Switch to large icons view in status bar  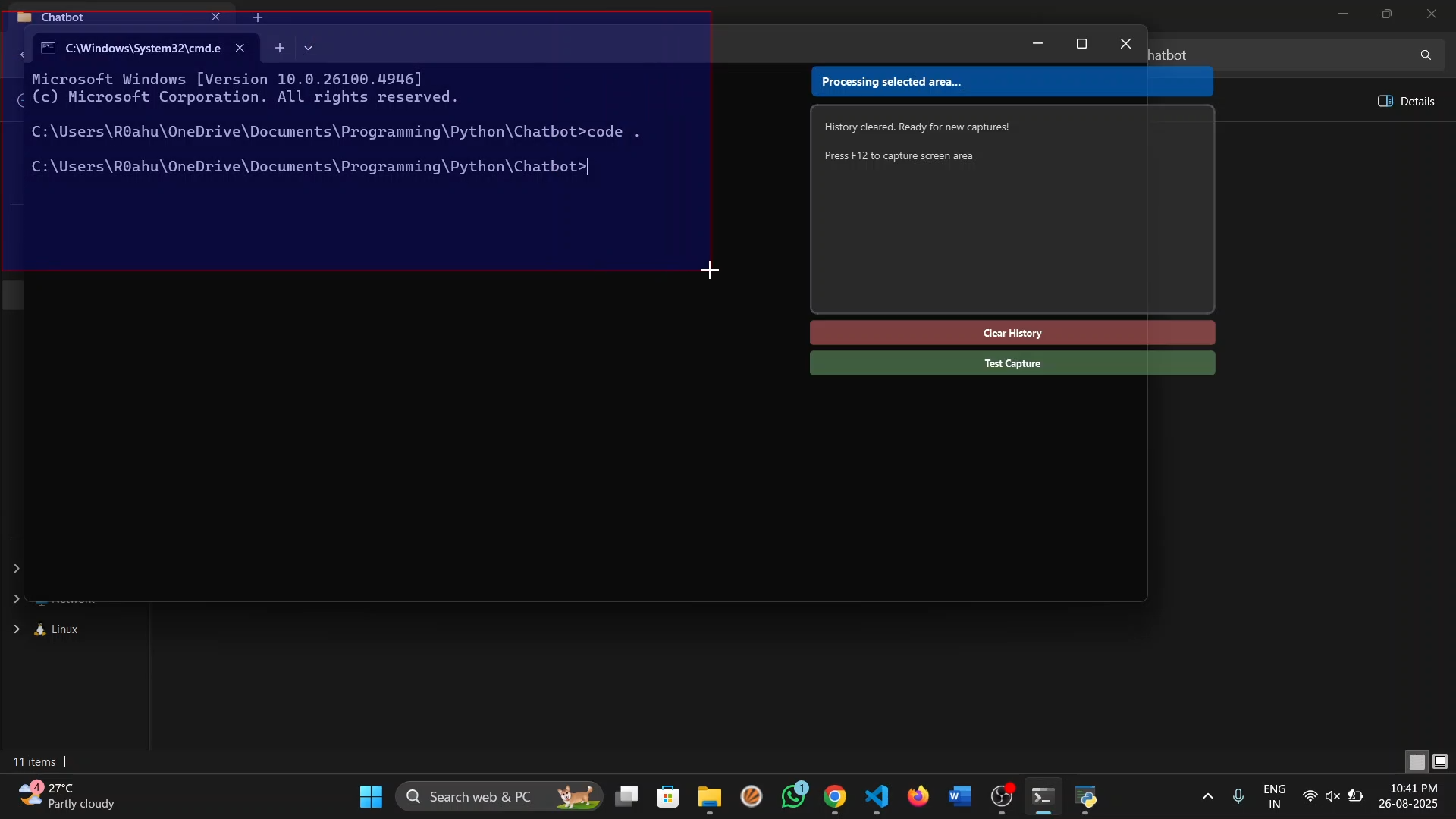click(1441, 762)
